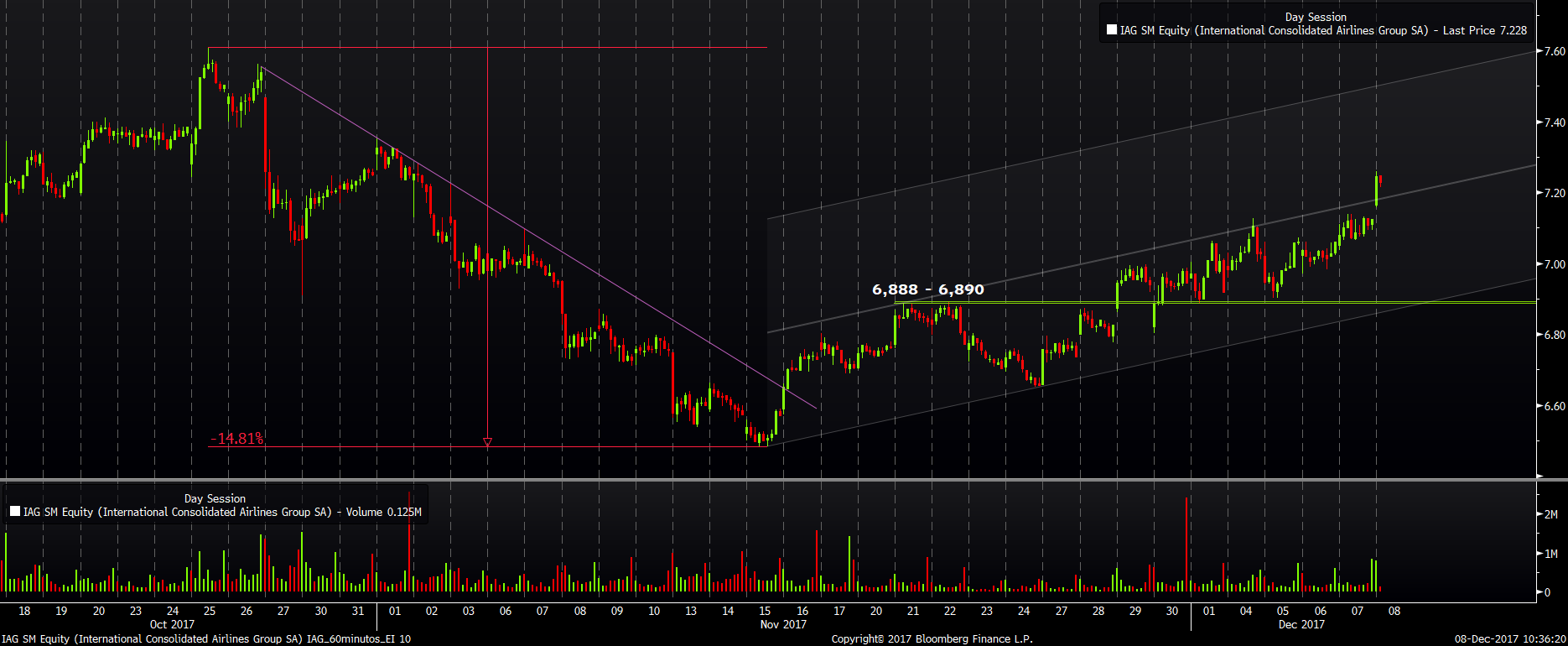Click the Oct 2017 month label

172,624
